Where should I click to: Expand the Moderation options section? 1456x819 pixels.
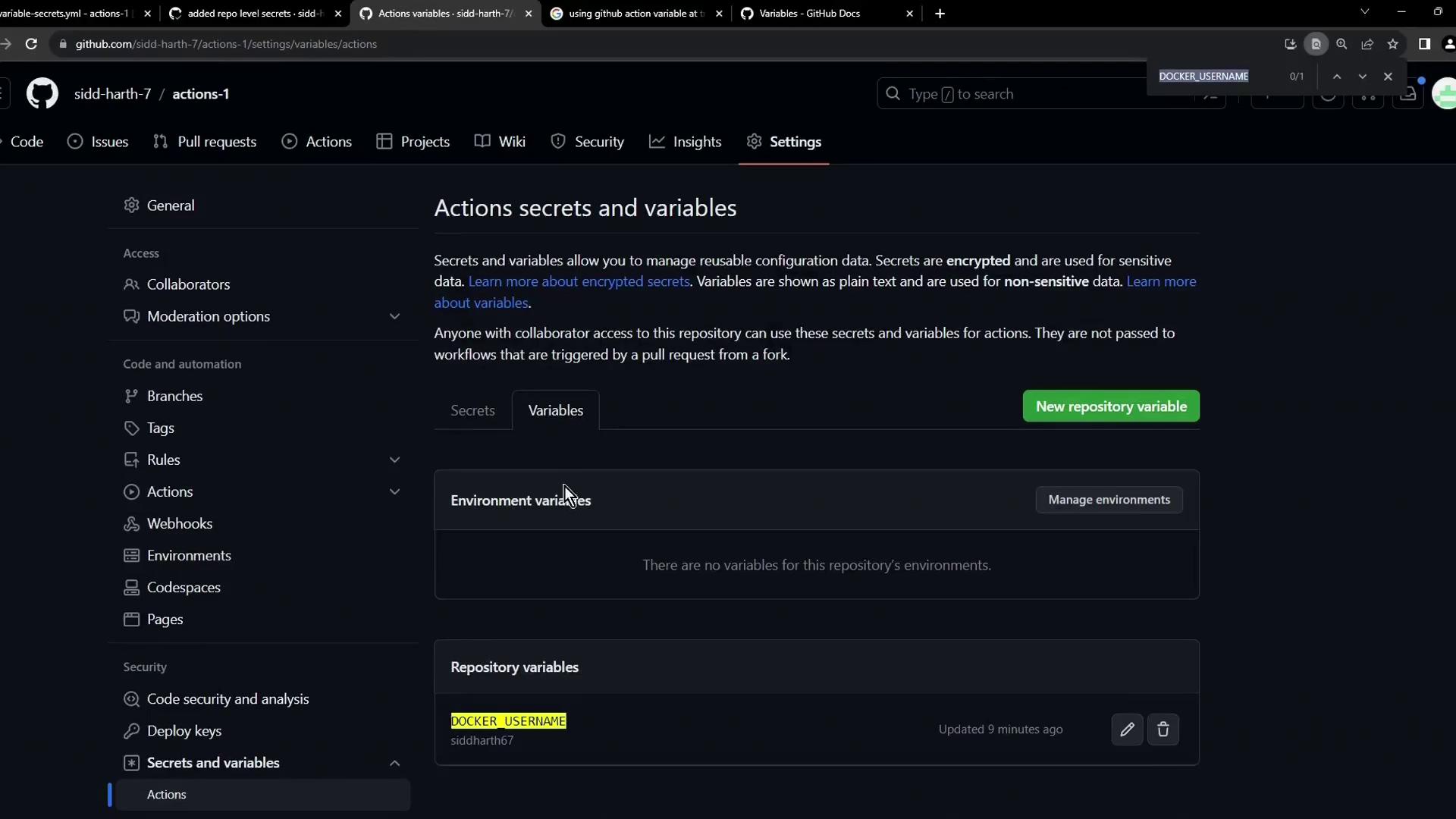(394, 316)
